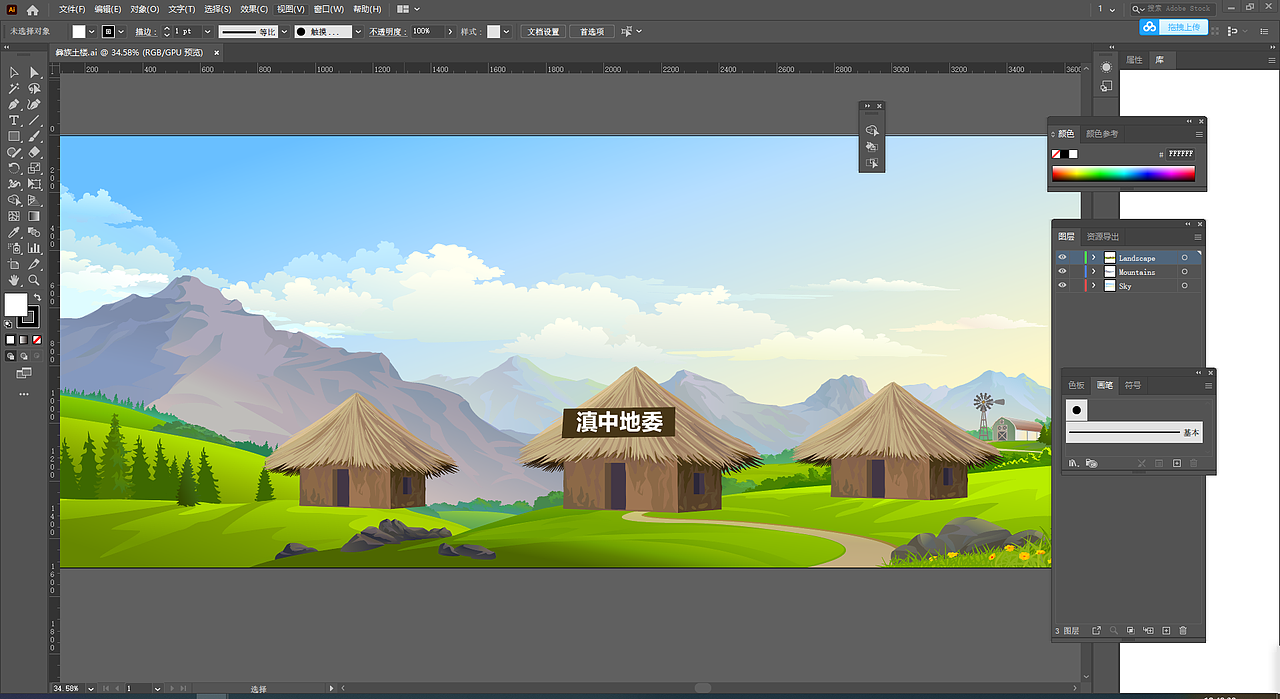Open the workspace arrangement dropdown
Screen dimensions: 1280x699
[410, 9]
